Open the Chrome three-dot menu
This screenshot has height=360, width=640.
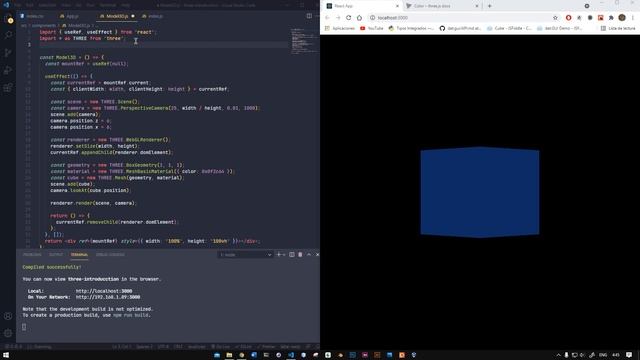633,18
